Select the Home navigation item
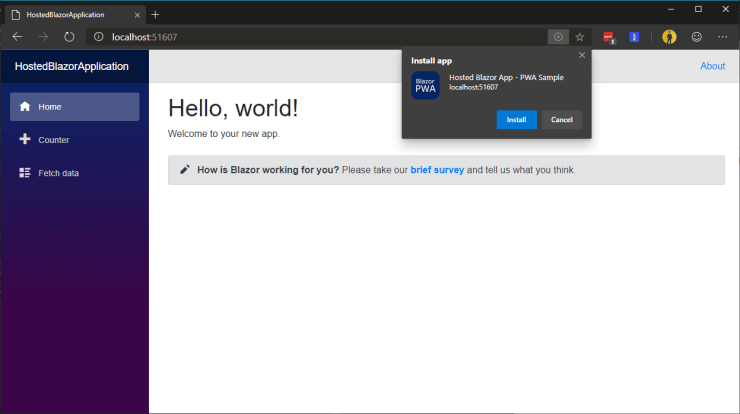 74,107
